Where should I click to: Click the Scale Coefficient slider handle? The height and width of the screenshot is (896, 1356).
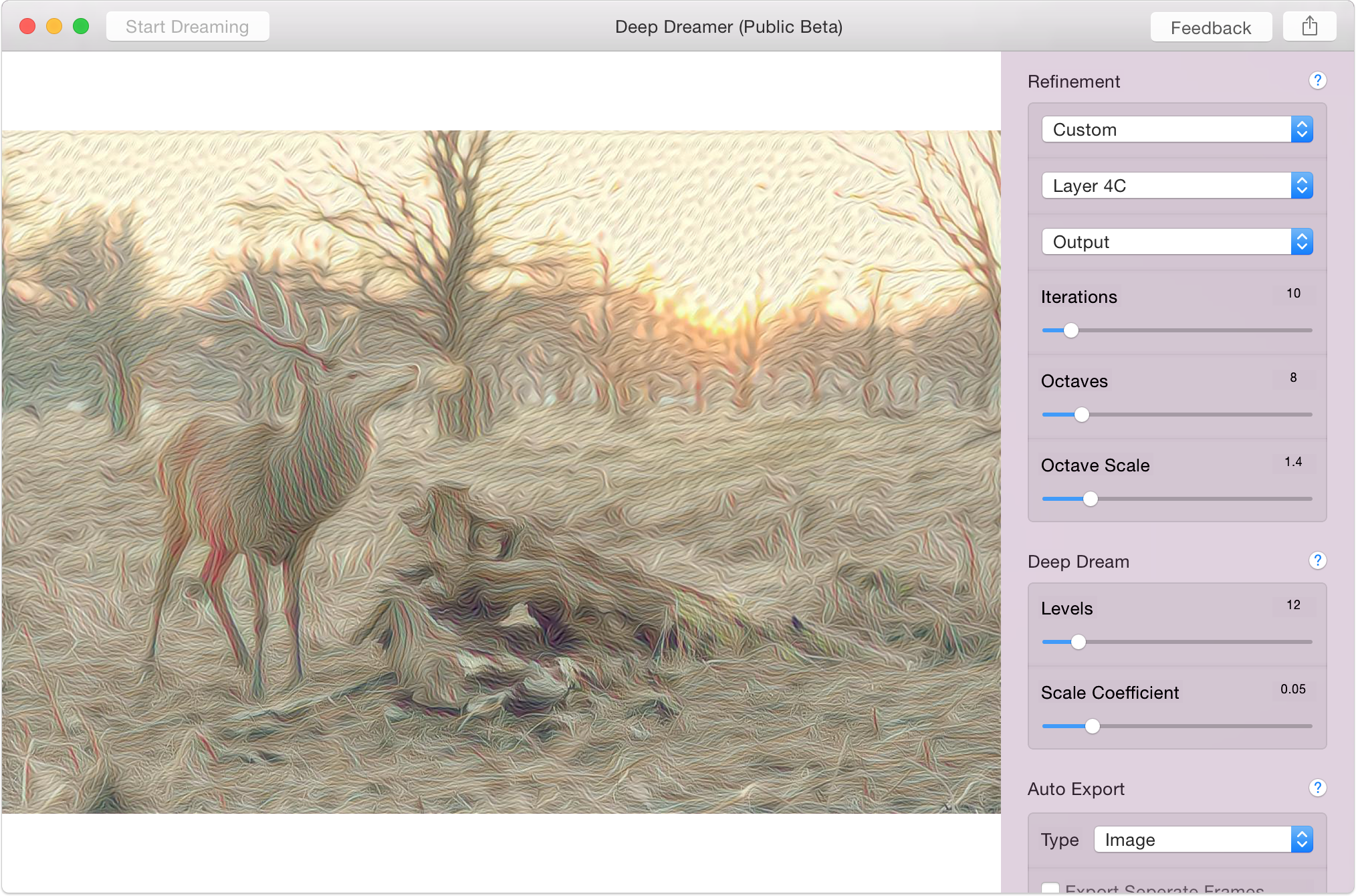tap(1092, 726)
